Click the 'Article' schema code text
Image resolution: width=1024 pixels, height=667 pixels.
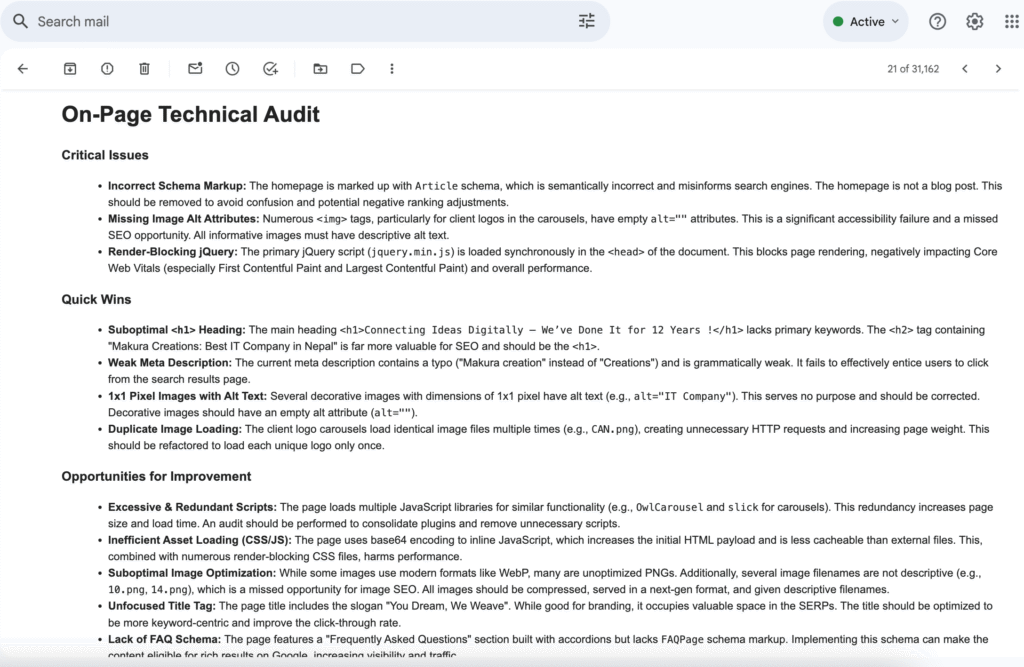coord(436,186)
